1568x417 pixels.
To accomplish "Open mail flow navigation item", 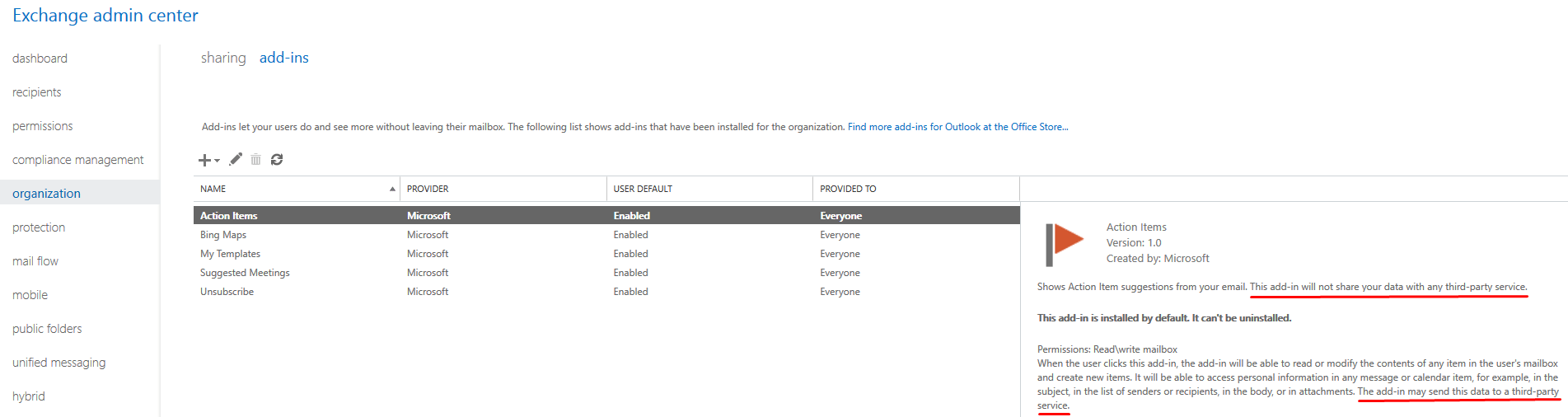I will 35,261.
